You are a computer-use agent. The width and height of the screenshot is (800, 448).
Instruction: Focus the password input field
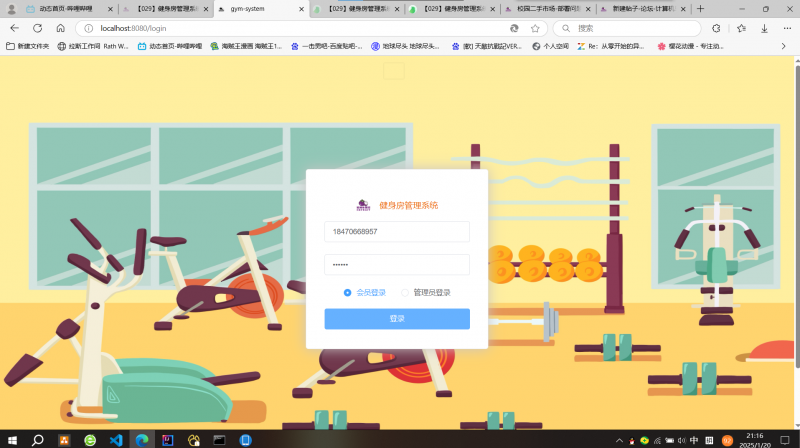pos(397,265)
